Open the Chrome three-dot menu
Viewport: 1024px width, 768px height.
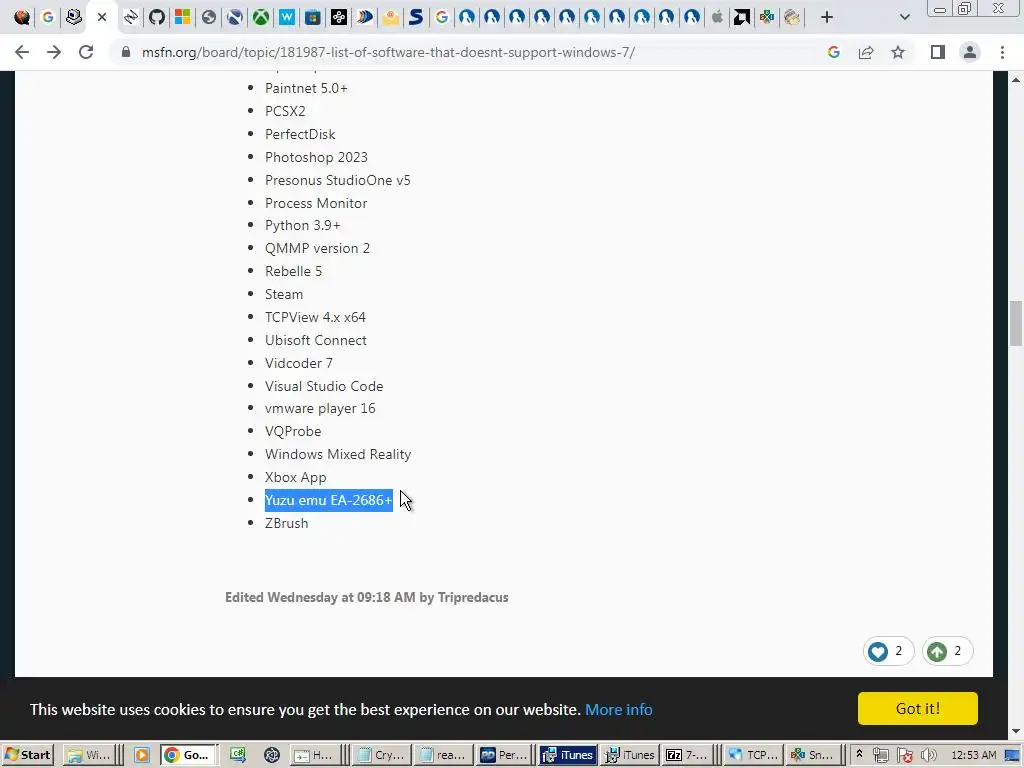(x=1002, y=52)
